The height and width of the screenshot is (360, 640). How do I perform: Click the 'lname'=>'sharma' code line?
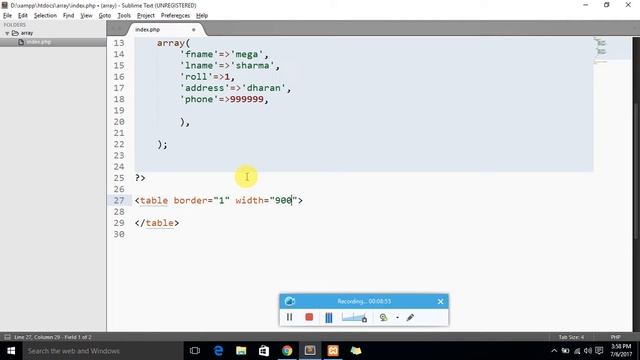[229, 65]
